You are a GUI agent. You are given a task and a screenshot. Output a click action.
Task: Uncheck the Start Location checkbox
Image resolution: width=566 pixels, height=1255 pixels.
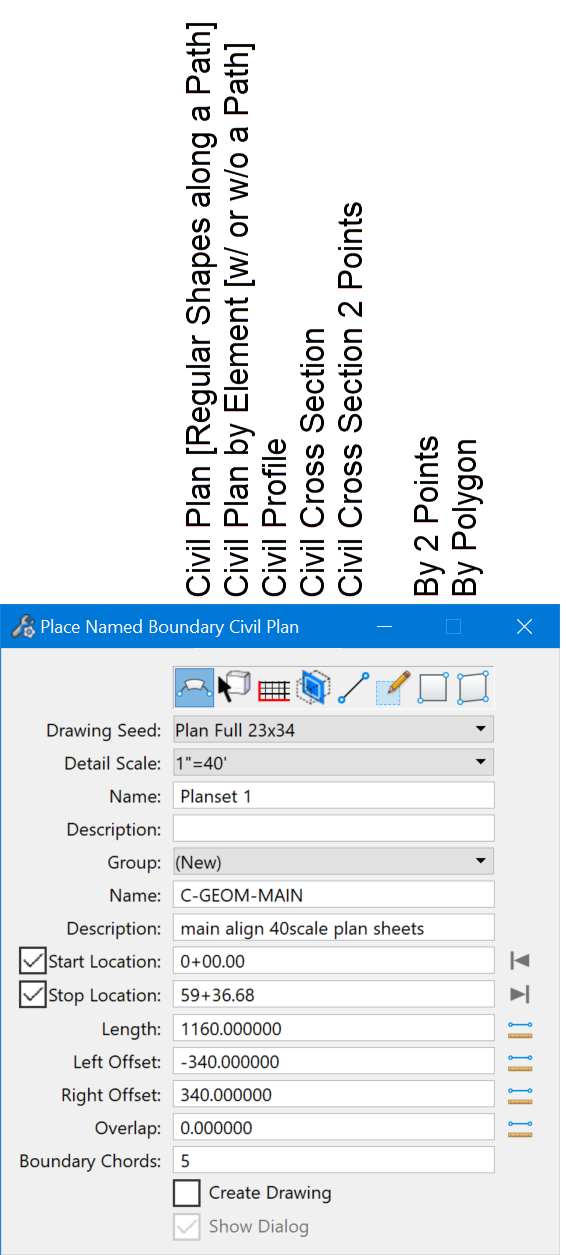(x=33, y=961)
